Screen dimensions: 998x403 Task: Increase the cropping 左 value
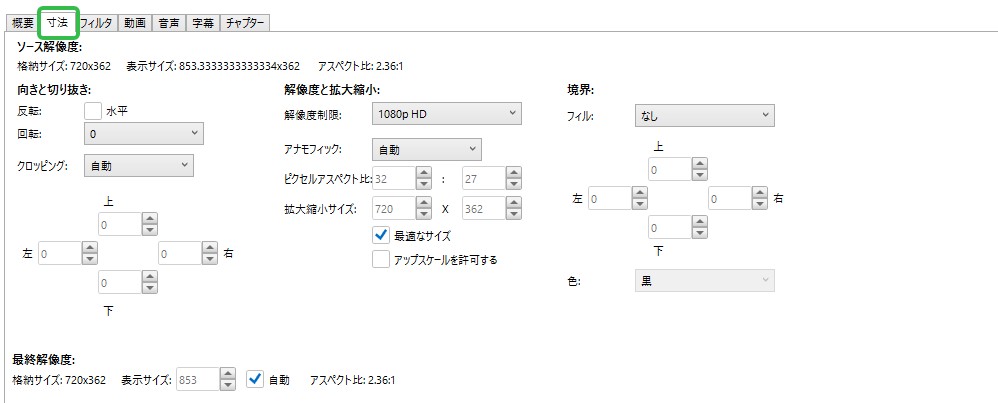click(x=90, y=248)
